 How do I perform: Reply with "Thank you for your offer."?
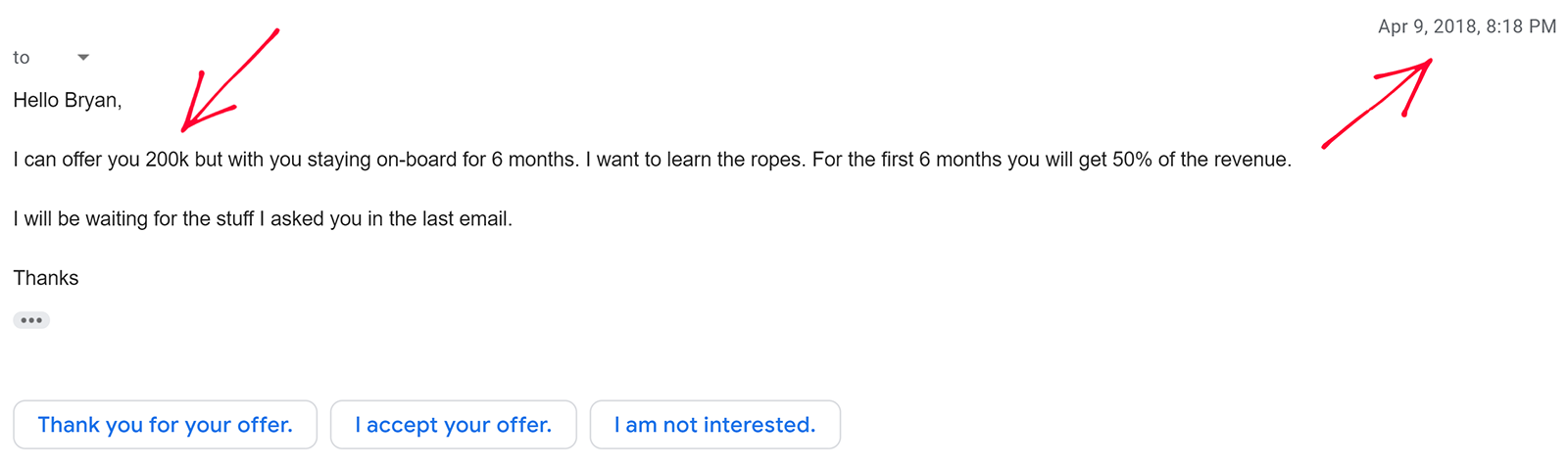tap(165, 425)
